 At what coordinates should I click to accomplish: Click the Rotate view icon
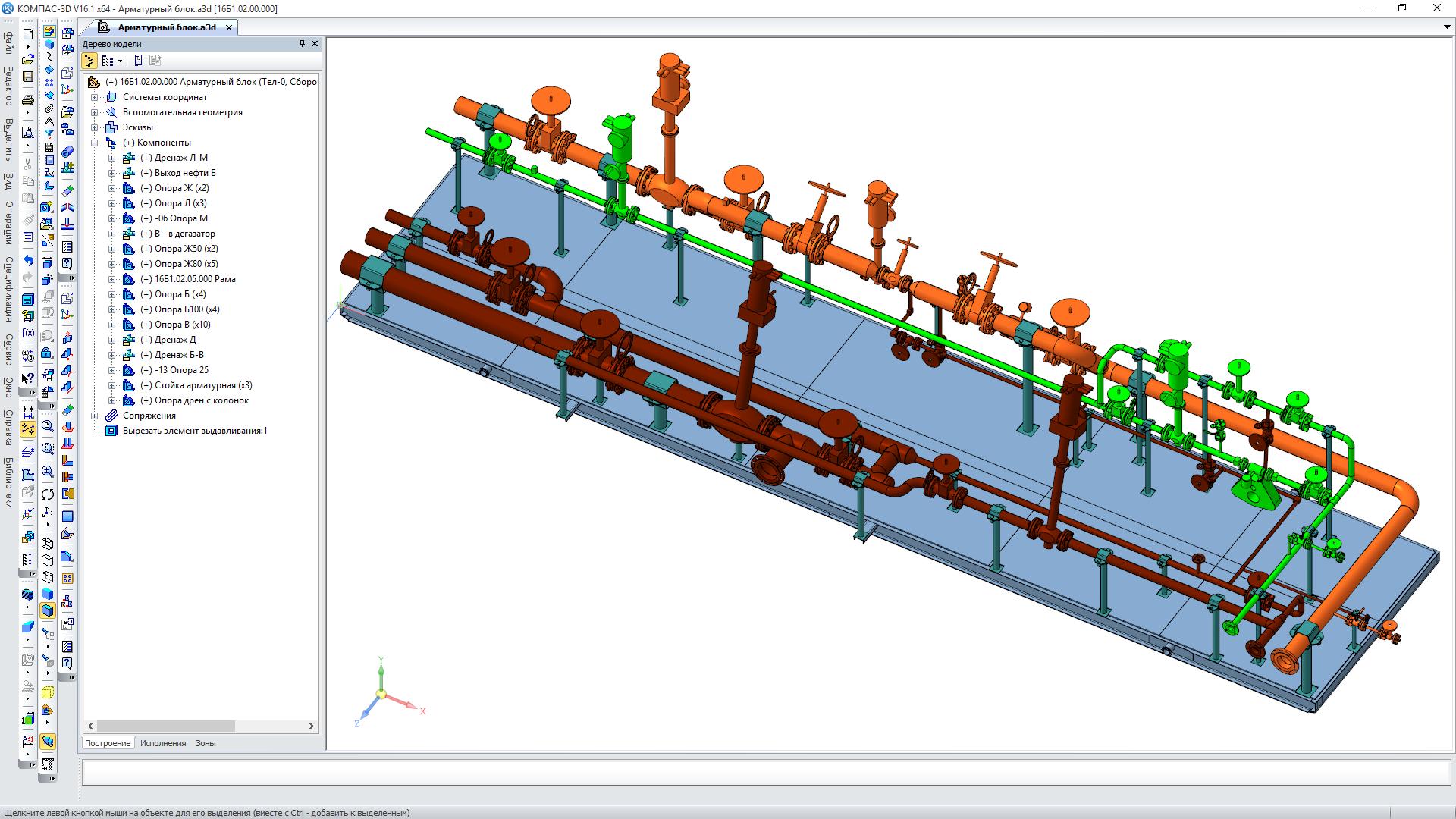point(48,494)
